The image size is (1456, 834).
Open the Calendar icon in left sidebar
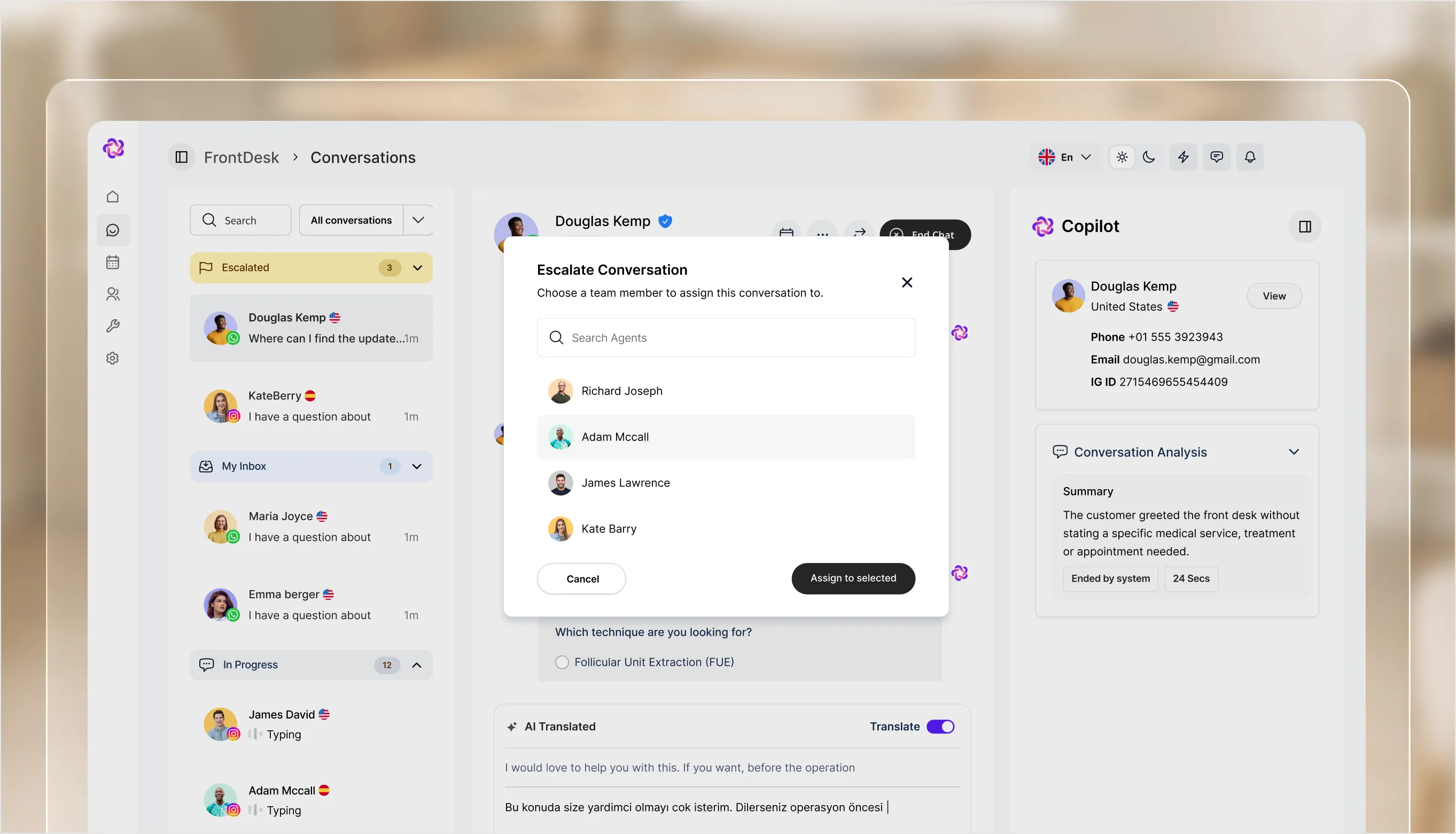tap(113, 262)
